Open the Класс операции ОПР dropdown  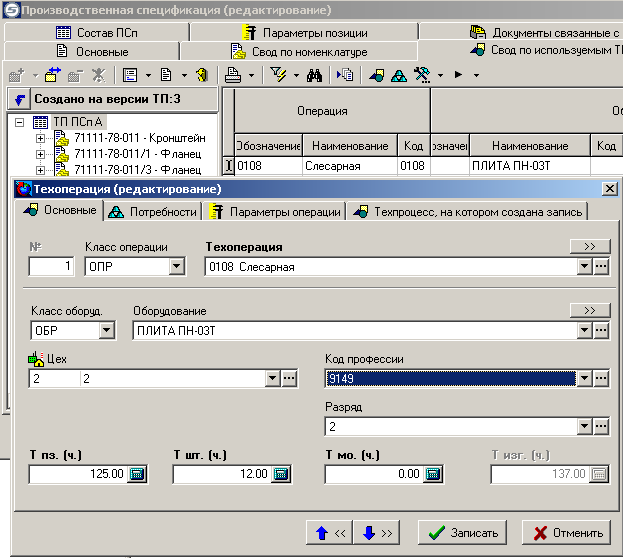pos(177,267)
